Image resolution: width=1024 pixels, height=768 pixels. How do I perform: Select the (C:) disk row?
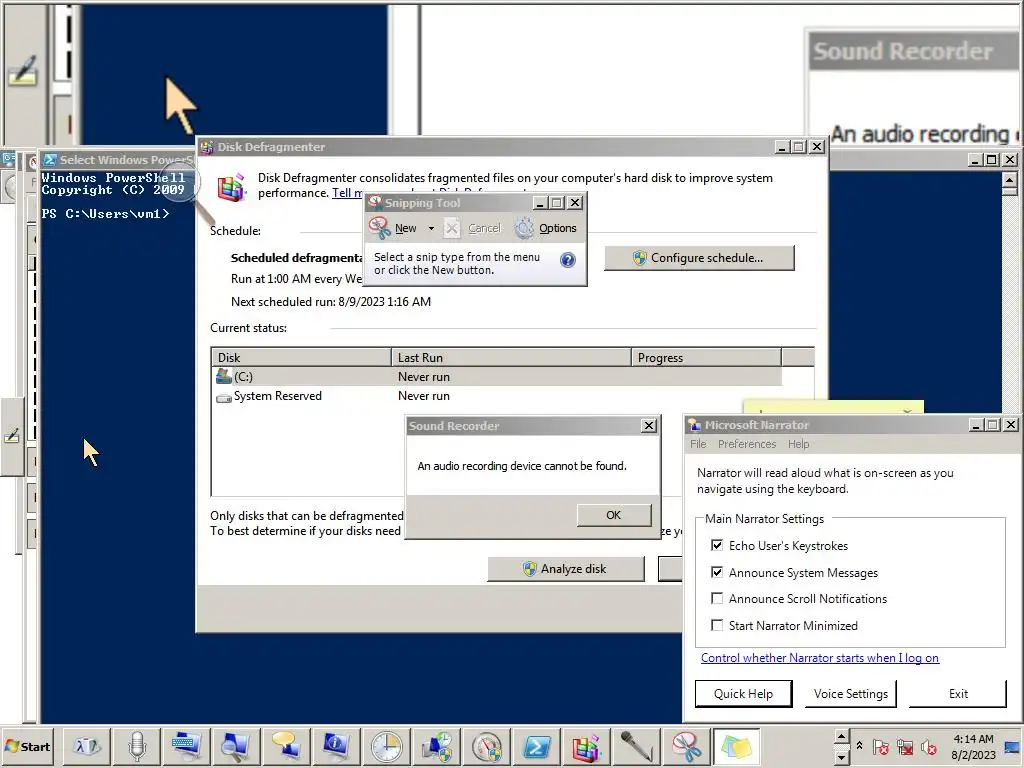(x=496, y=377)
